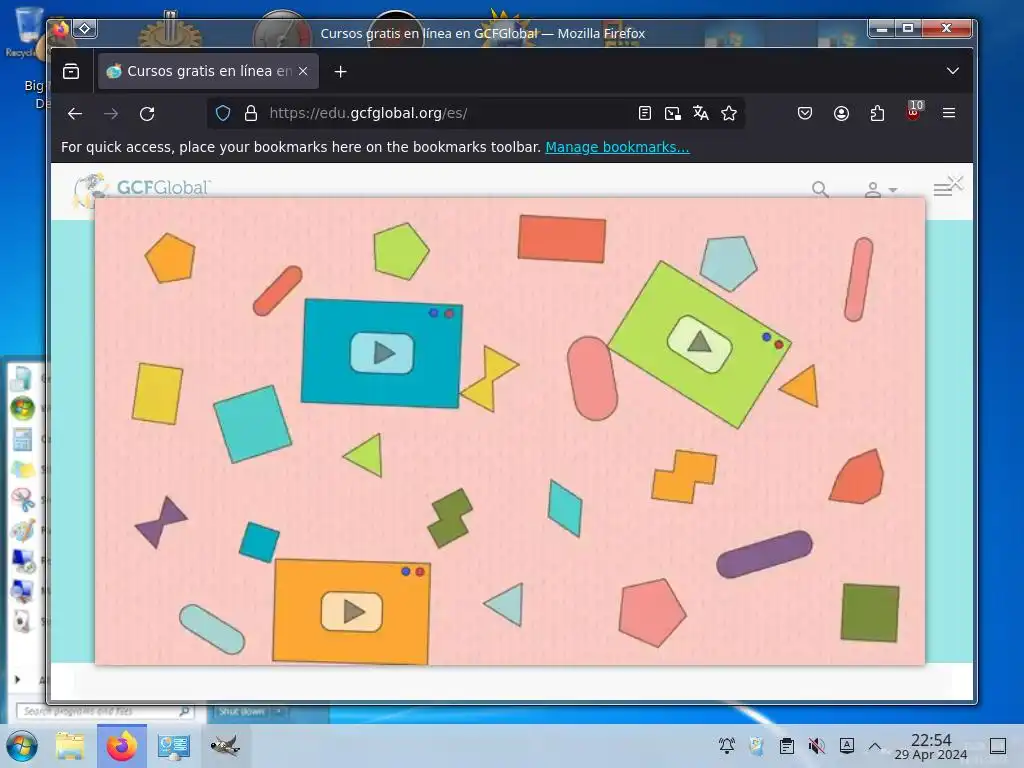Open the Calculator entry in the Start menu

[x=23, y=439]
